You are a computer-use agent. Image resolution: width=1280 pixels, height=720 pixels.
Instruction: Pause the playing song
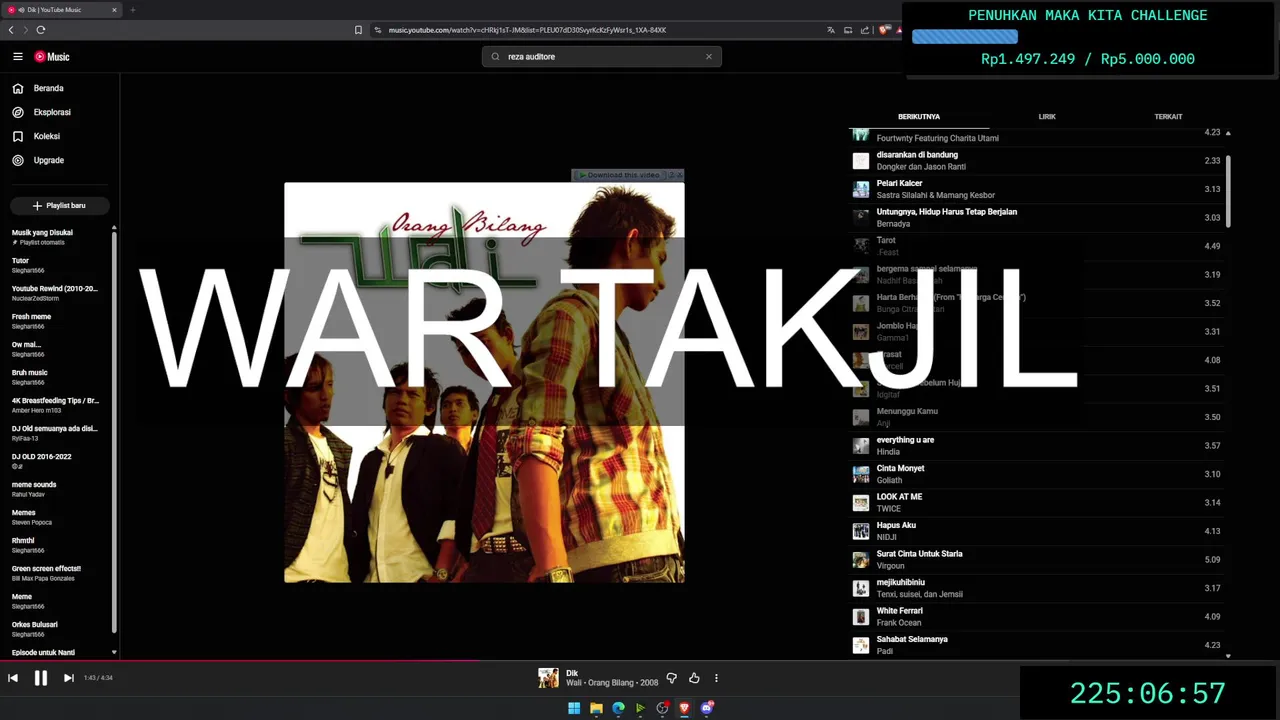tap(41, 678)
